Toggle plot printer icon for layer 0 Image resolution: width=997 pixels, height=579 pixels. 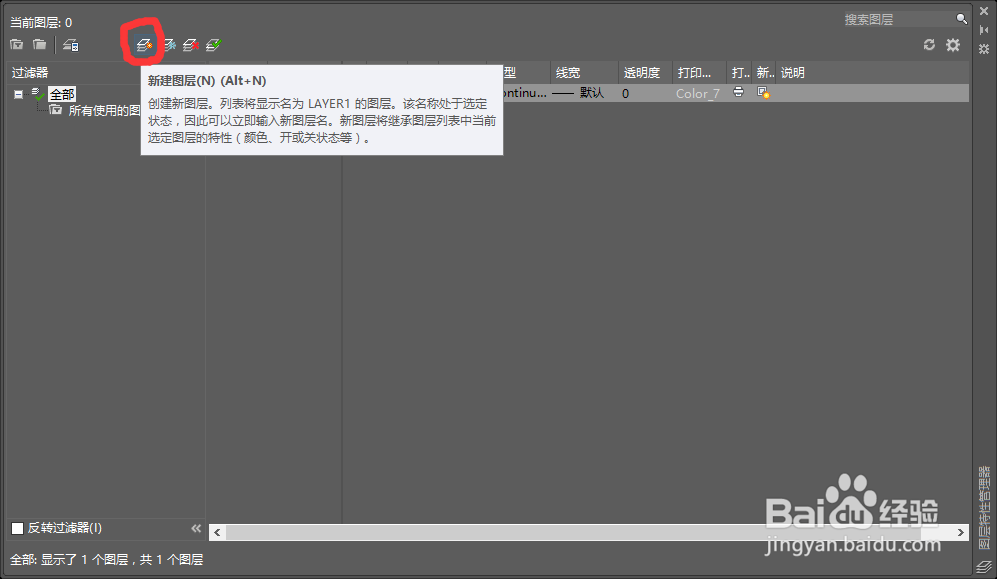(738, 92)
